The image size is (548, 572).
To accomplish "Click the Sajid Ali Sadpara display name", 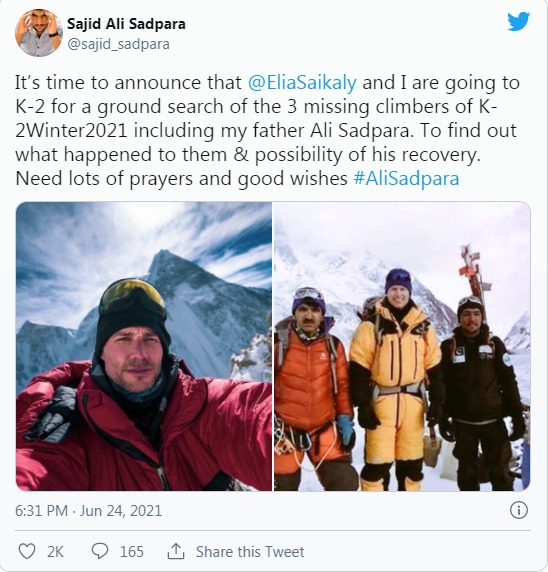I will click(126, 24).
